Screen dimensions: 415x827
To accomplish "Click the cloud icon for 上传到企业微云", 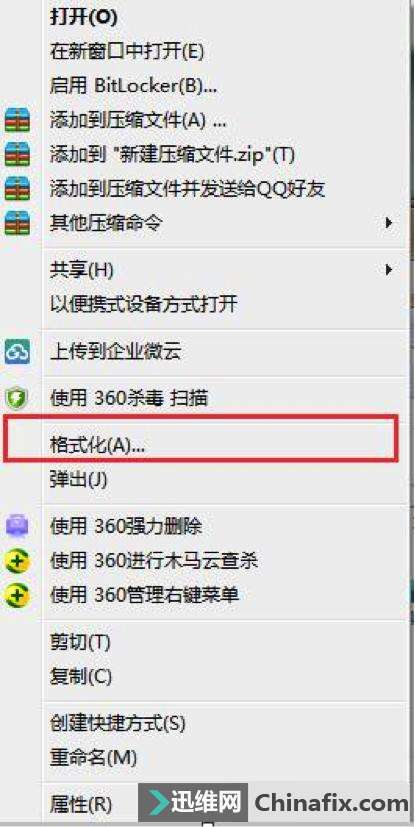I will (17, 351).
